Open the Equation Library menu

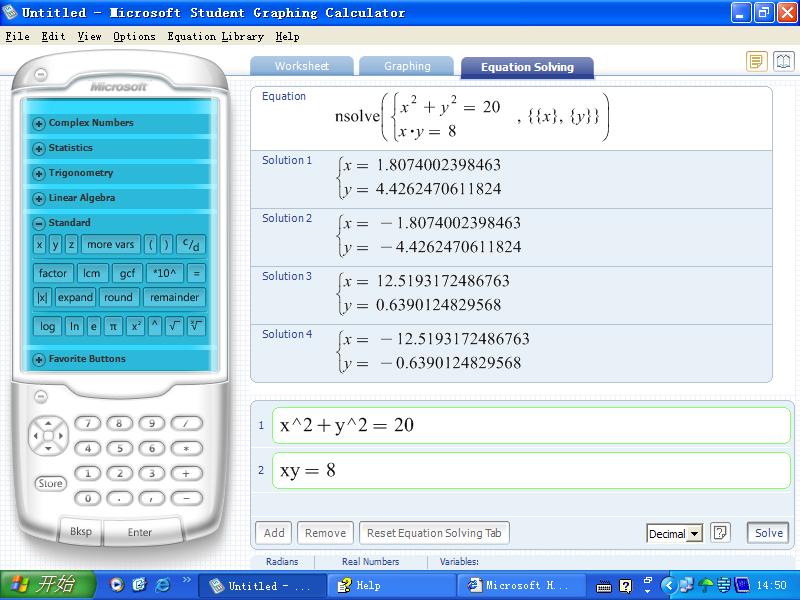(215, 37)
